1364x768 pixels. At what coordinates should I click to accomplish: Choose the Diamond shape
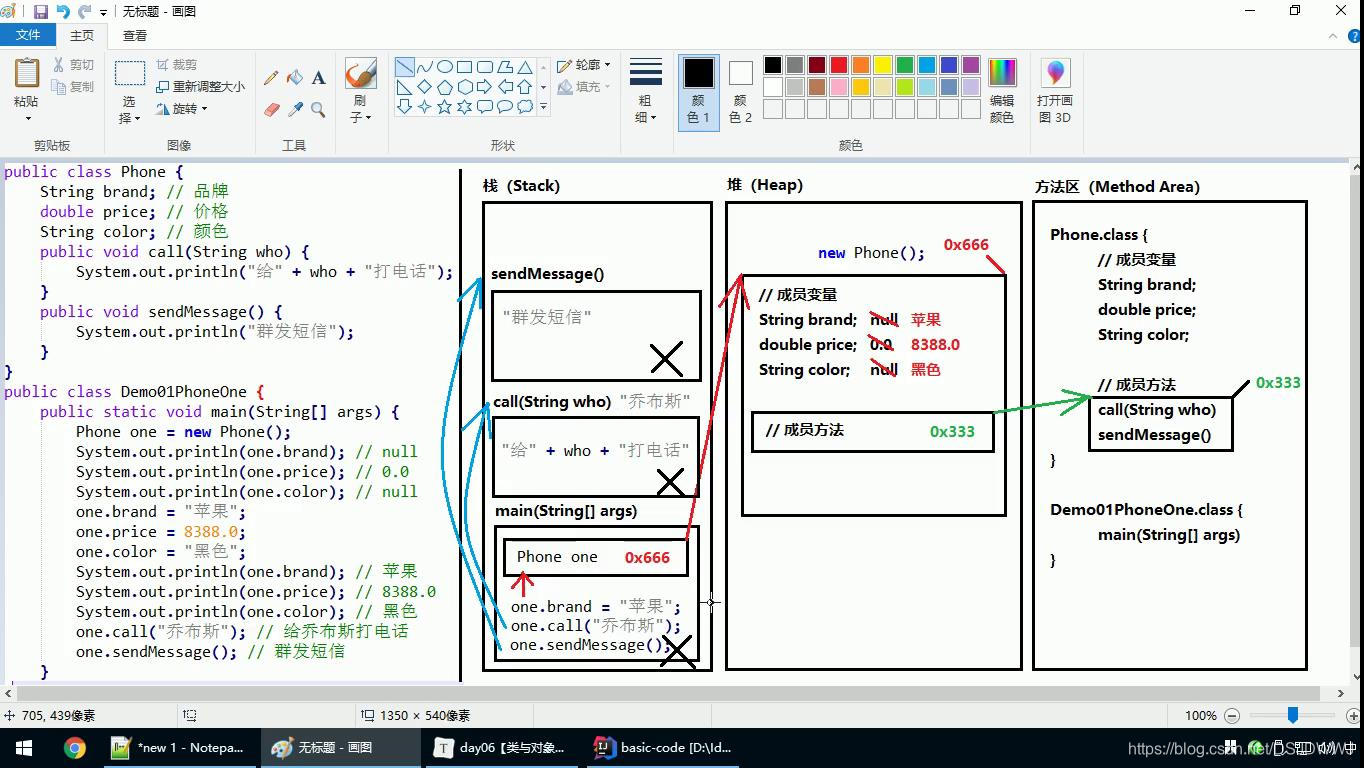(x=424, y=87)
